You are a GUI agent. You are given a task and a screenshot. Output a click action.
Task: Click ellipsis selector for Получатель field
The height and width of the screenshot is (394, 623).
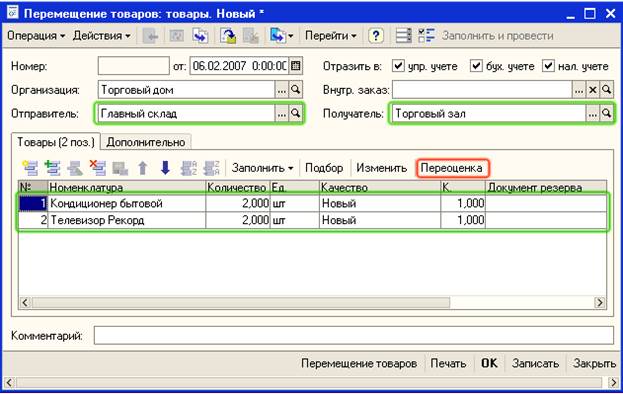pyautogui.click(x=592, y=114)
